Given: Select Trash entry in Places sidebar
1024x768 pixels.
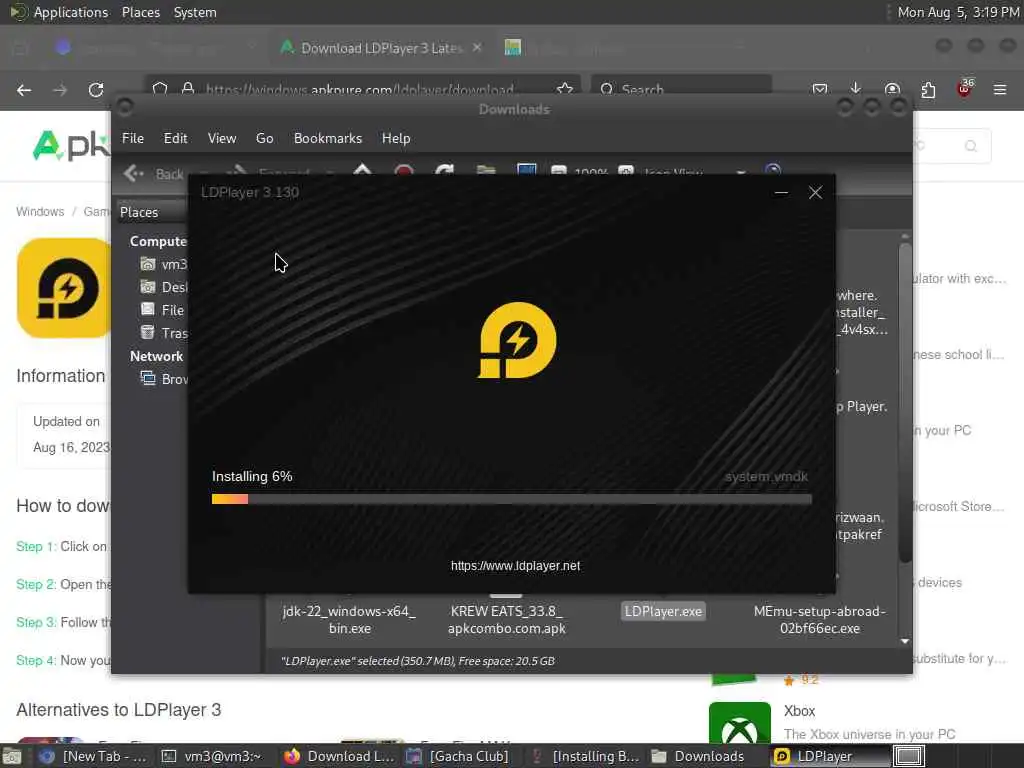Looking at the screenshot, I should click(x=164, y=333).
